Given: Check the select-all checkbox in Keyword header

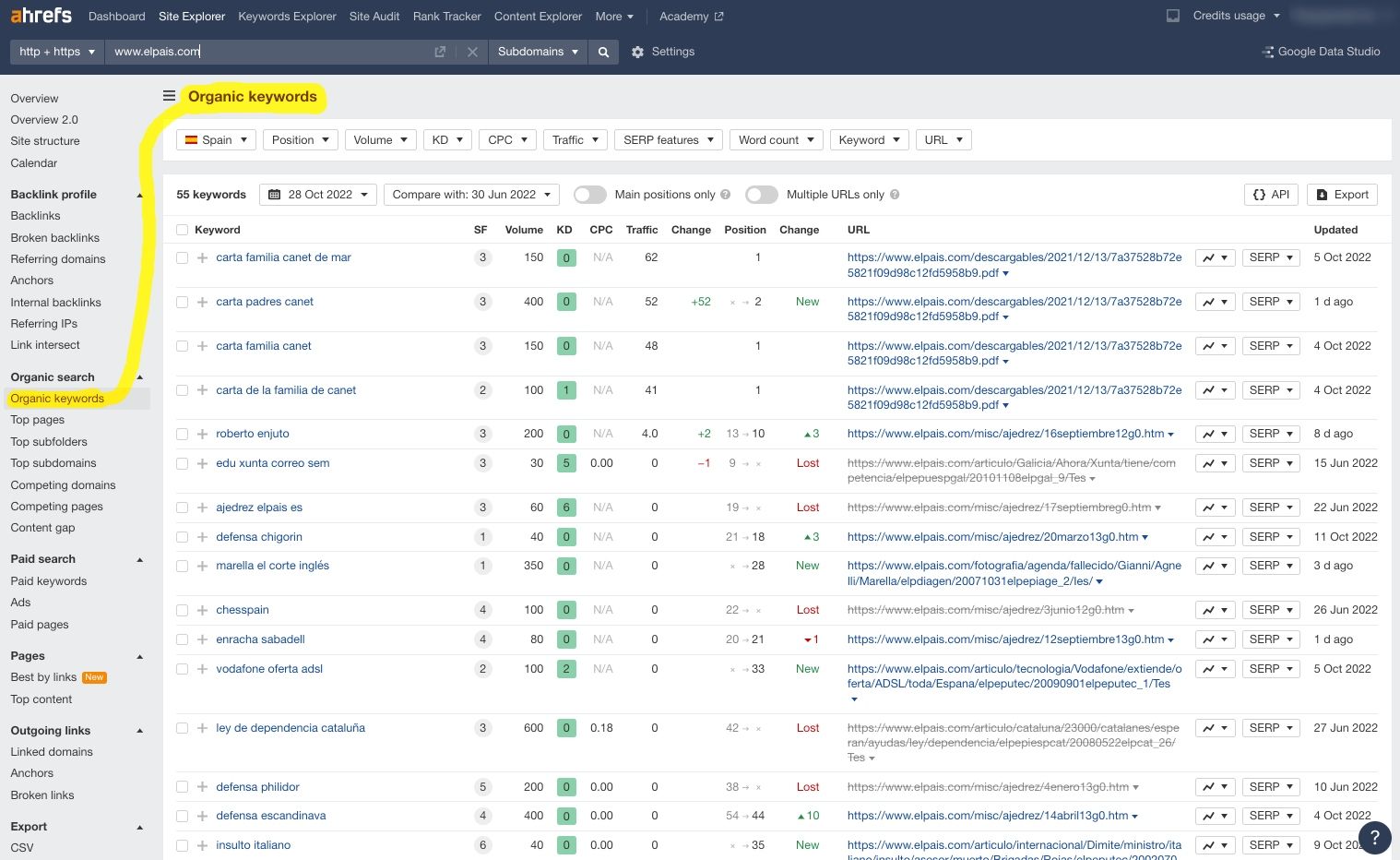Looking at the screenshot, I should 182,230.
